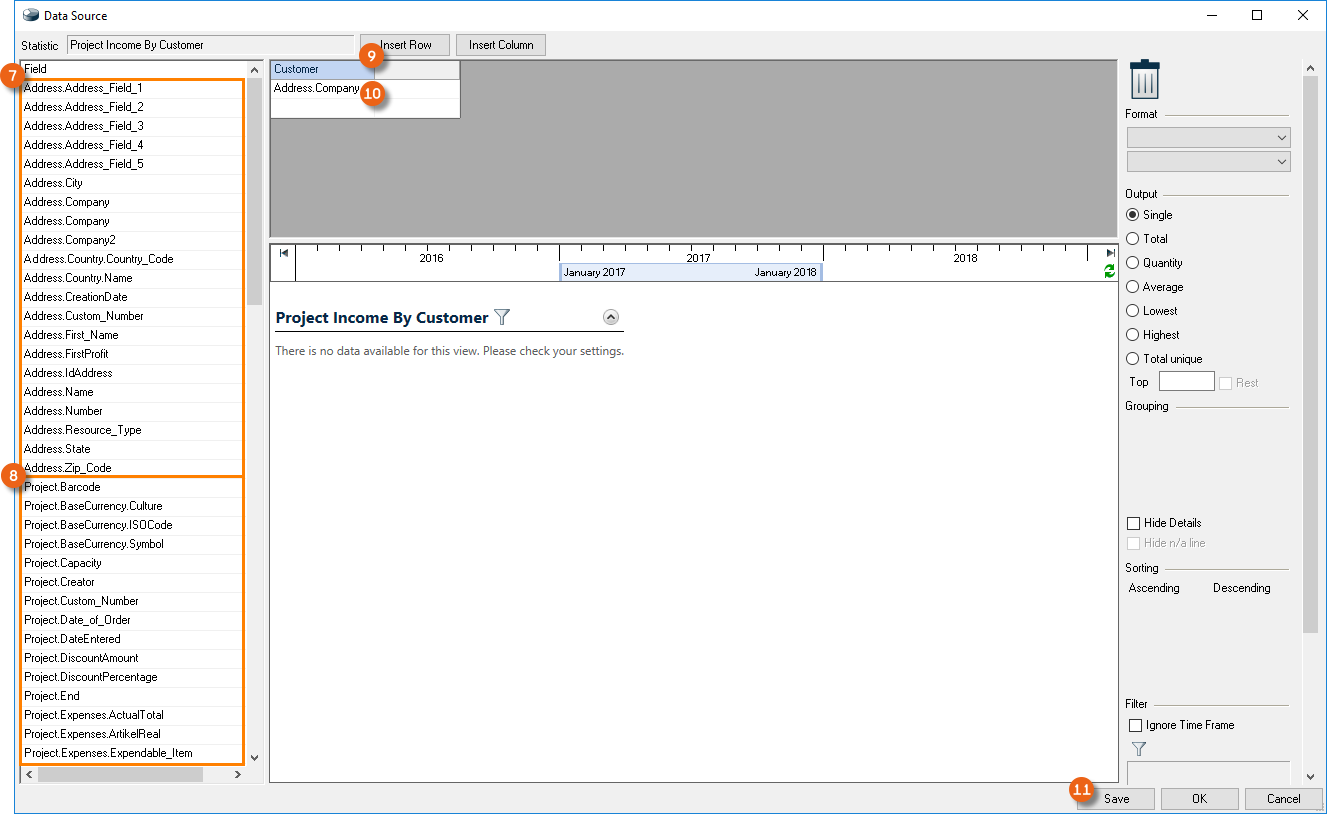
Task: Enable the Hide Details checkbox
Action: 1134,523
